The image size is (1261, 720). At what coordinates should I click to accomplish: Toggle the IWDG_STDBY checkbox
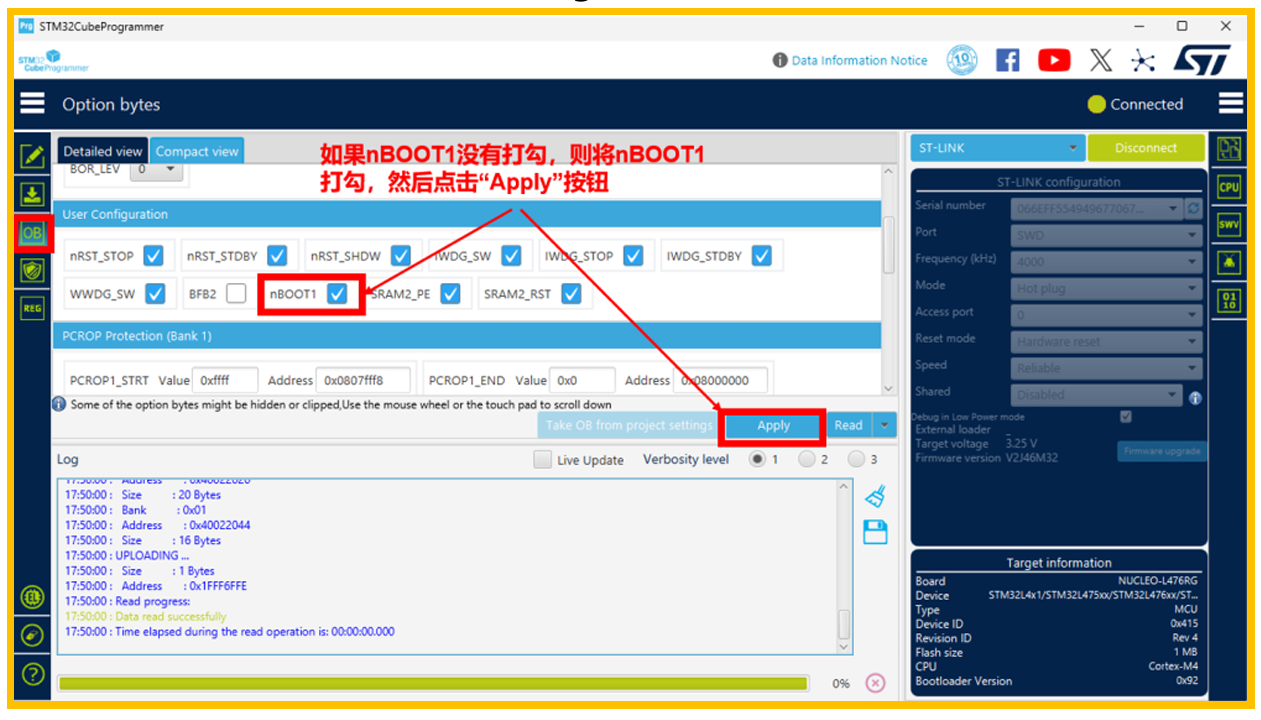click(x=762, y=256)
